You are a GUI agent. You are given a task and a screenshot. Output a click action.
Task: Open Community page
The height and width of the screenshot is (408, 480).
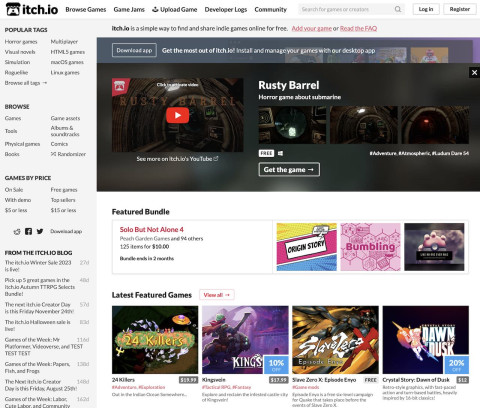(270, 9)
